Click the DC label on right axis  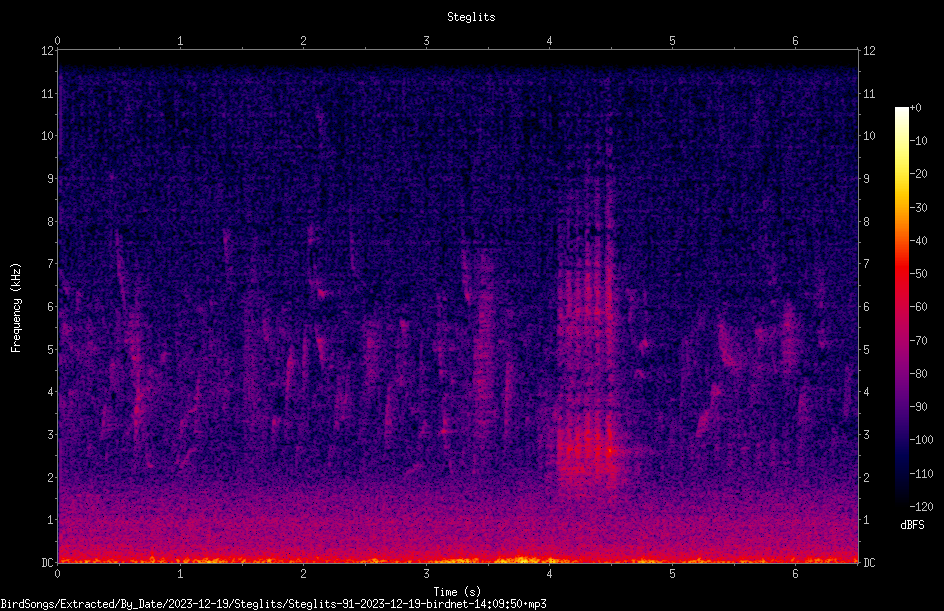tap(869, 563)
